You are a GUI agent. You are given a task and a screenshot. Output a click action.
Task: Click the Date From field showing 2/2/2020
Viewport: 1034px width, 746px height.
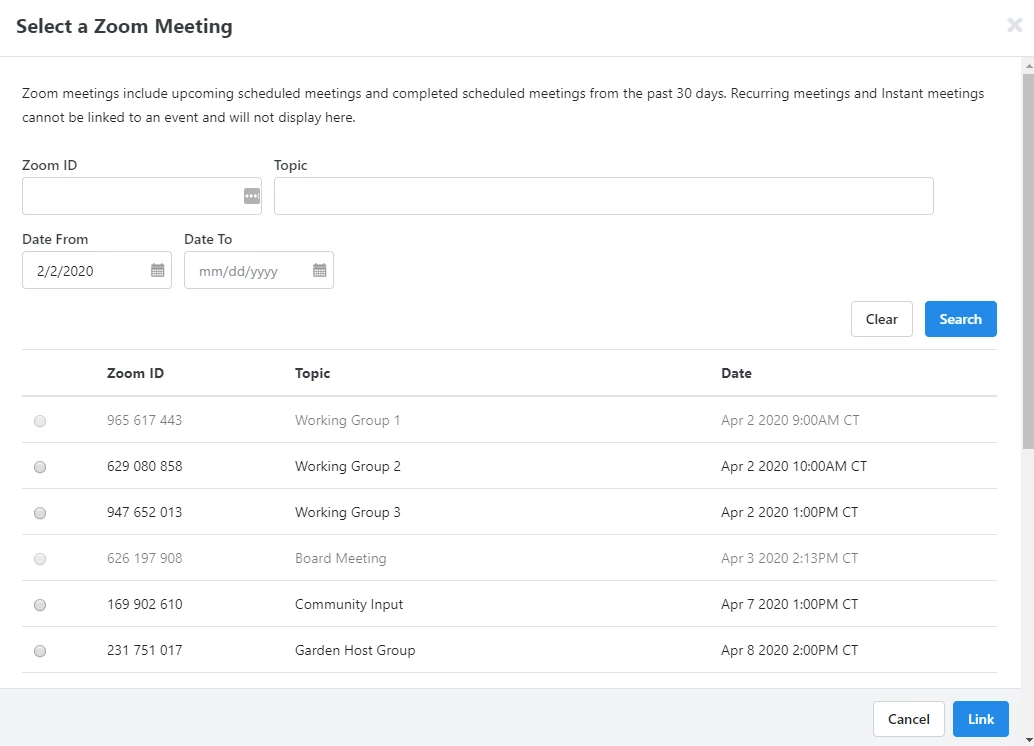(85, 270)
